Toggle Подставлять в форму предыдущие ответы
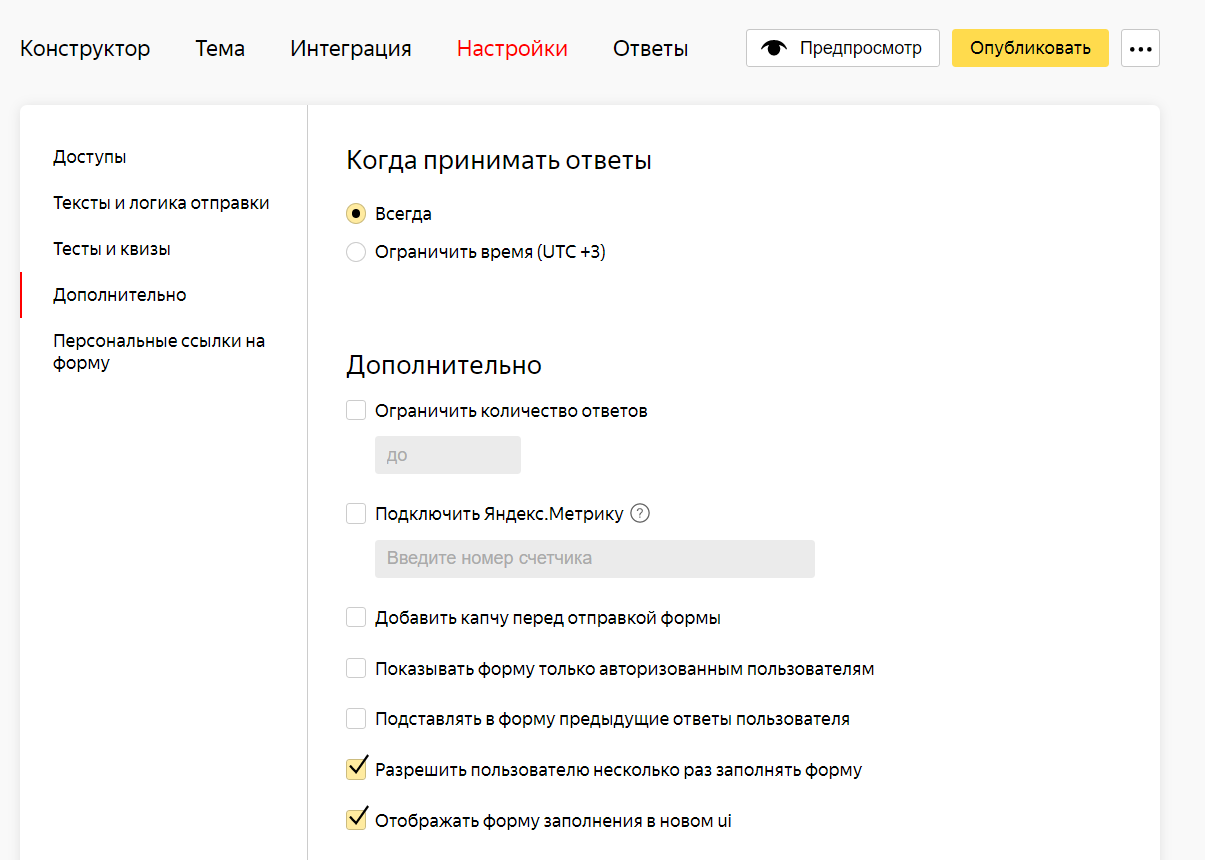This screenshot has height=860, width=1205. (356, 719)
